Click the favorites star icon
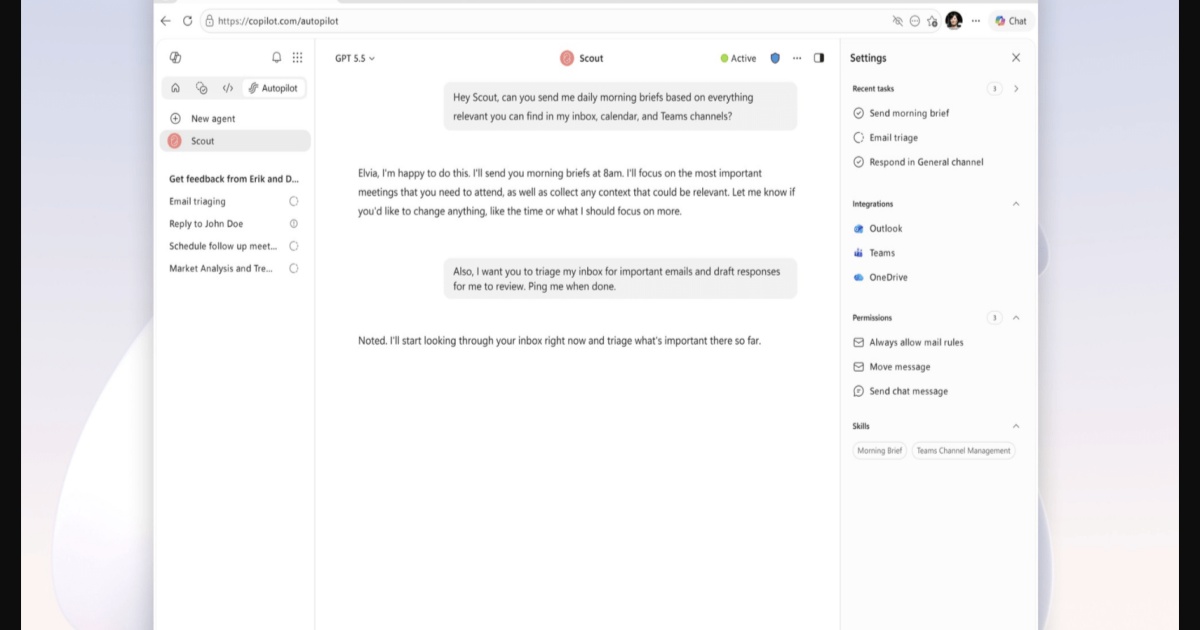The image size is (1200, 630). pos(932,20)
